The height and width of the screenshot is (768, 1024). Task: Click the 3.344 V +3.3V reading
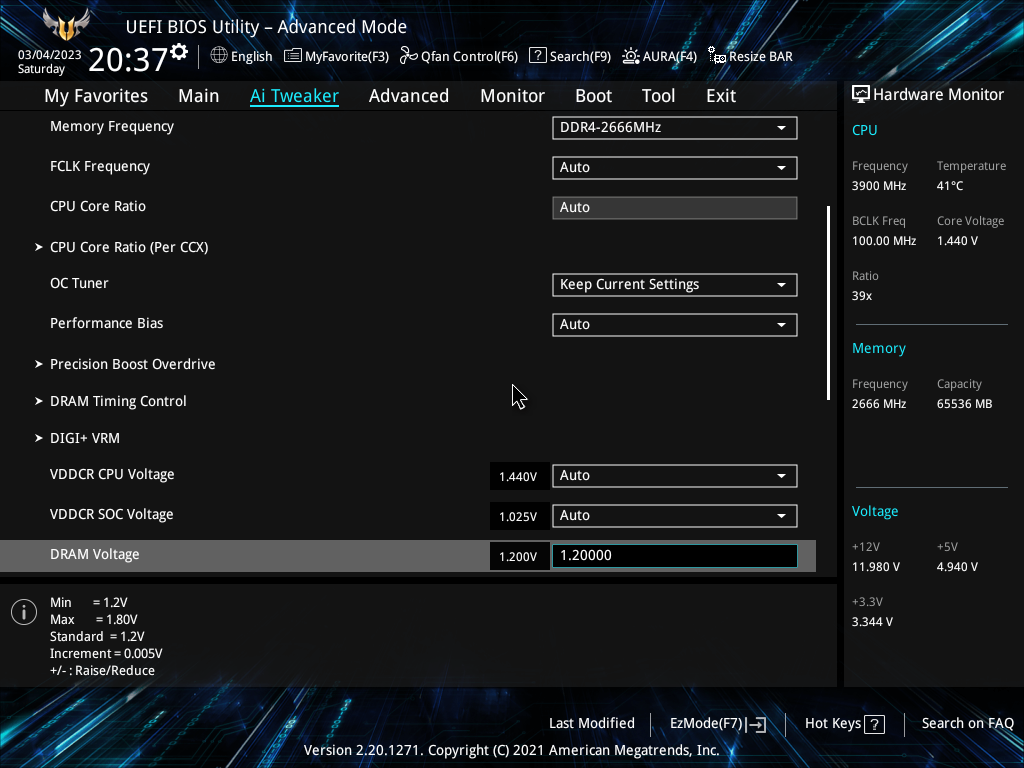[872, 622]
